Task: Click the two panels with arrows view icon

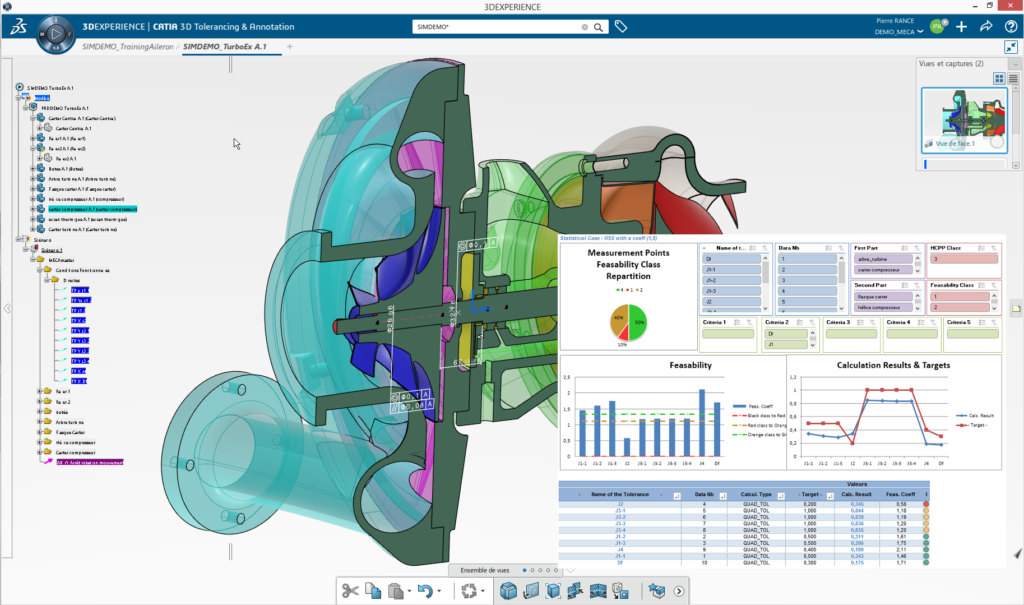Action: (x=575, y=591)
